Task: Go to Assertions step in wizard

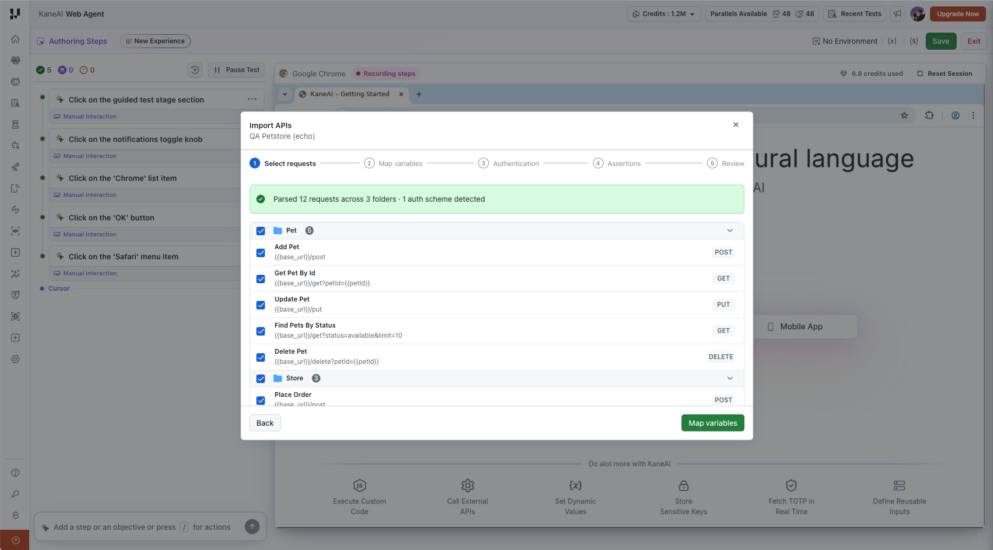Action: (x=617, y=163)
